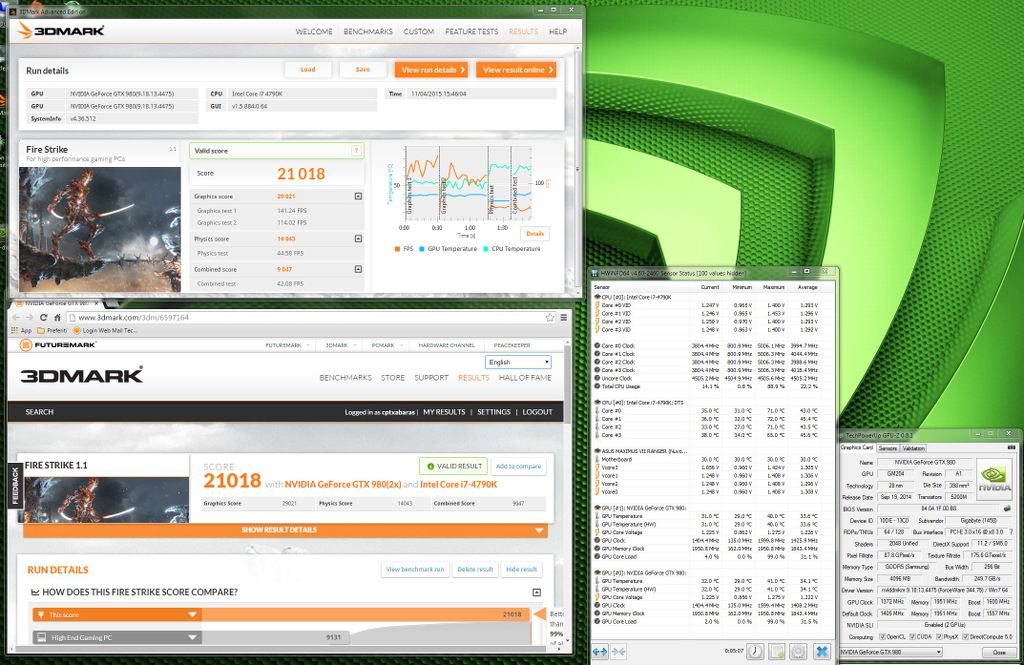Go to the browser home page
Viewport: 1024px width, 665px height.
(x=57, y=317)
